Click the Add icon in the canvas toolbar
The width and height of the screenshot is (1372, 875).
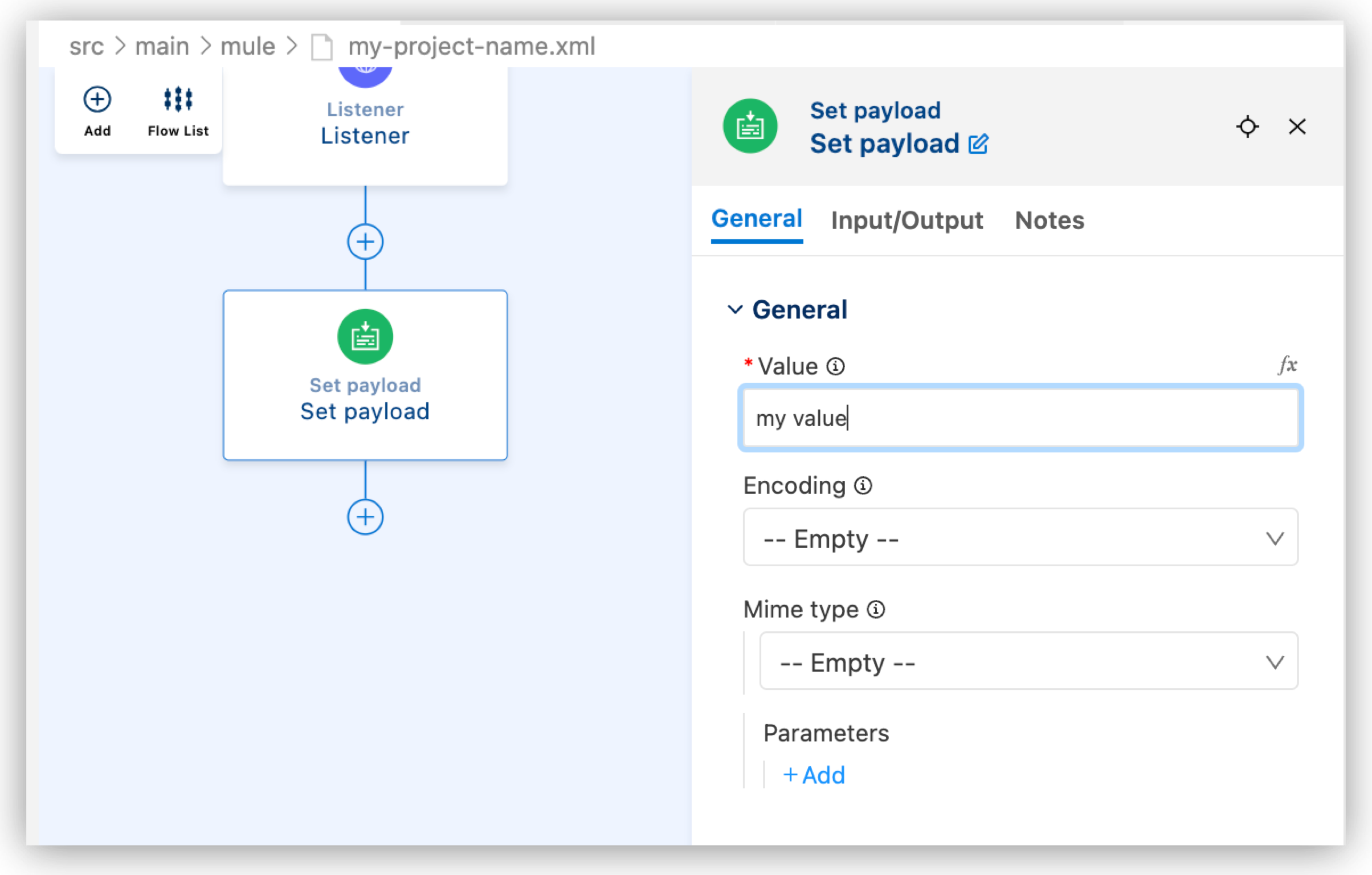[97, 100]
